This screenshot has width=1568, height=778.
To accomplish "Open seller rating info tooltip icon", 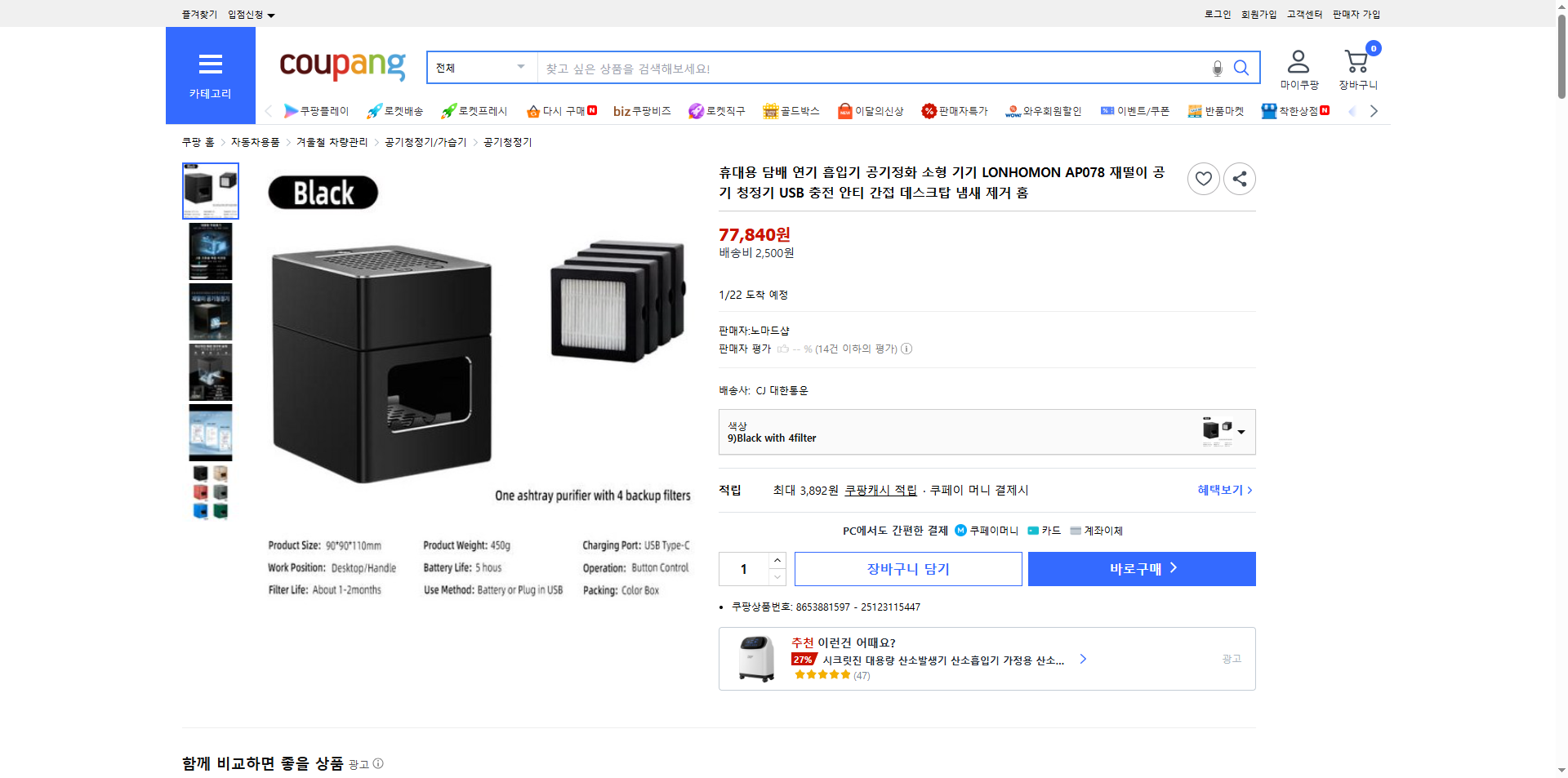I will click(906, 349).
